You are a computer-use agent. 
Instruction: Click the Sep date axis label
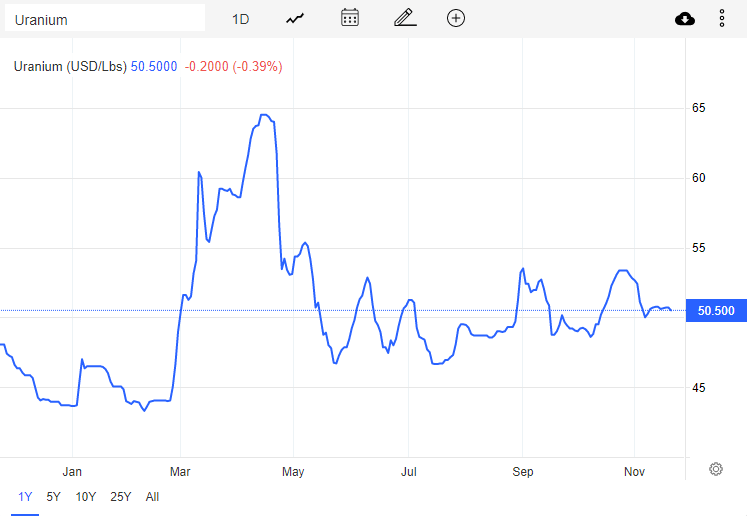[523, 472]
